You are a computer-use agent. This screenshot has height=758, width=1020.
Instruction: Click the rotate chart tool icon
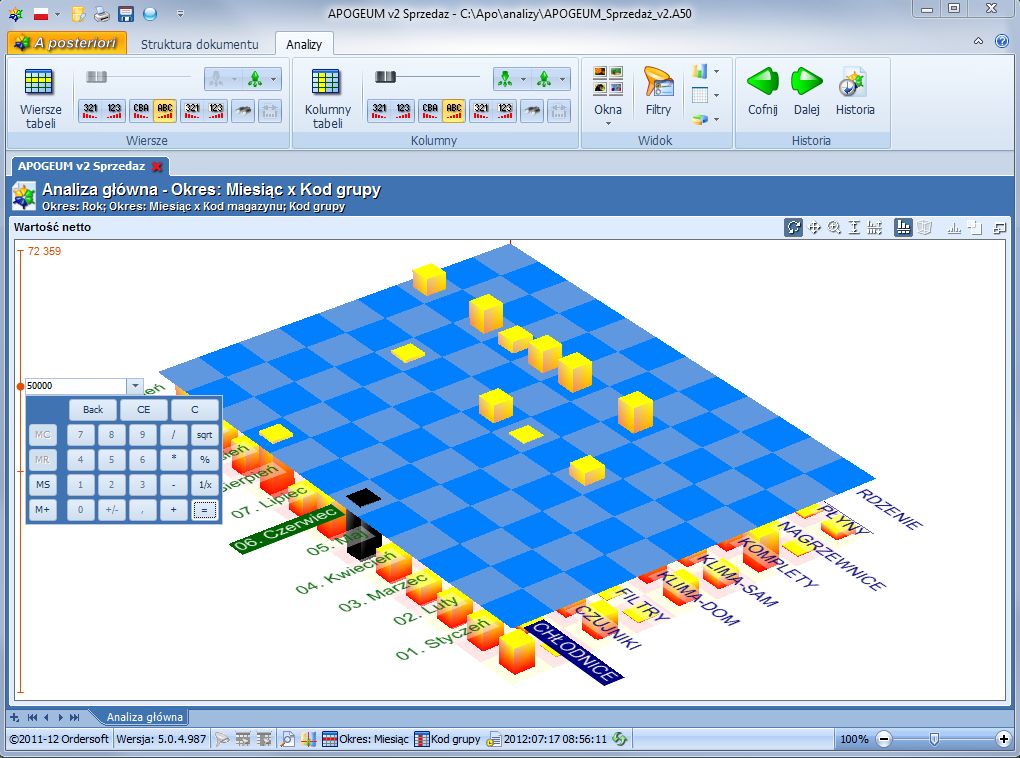(794, 228)
